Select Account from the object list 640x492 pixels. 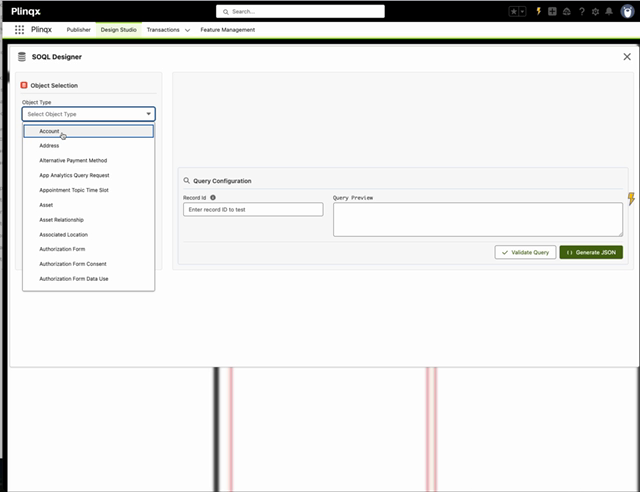tap(89, 131)
